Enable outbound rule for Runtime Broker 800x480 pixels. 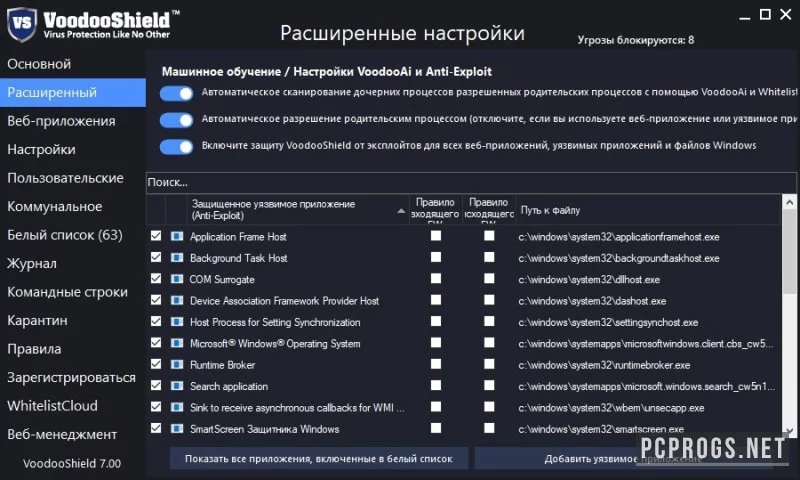(x=489, y=364)
